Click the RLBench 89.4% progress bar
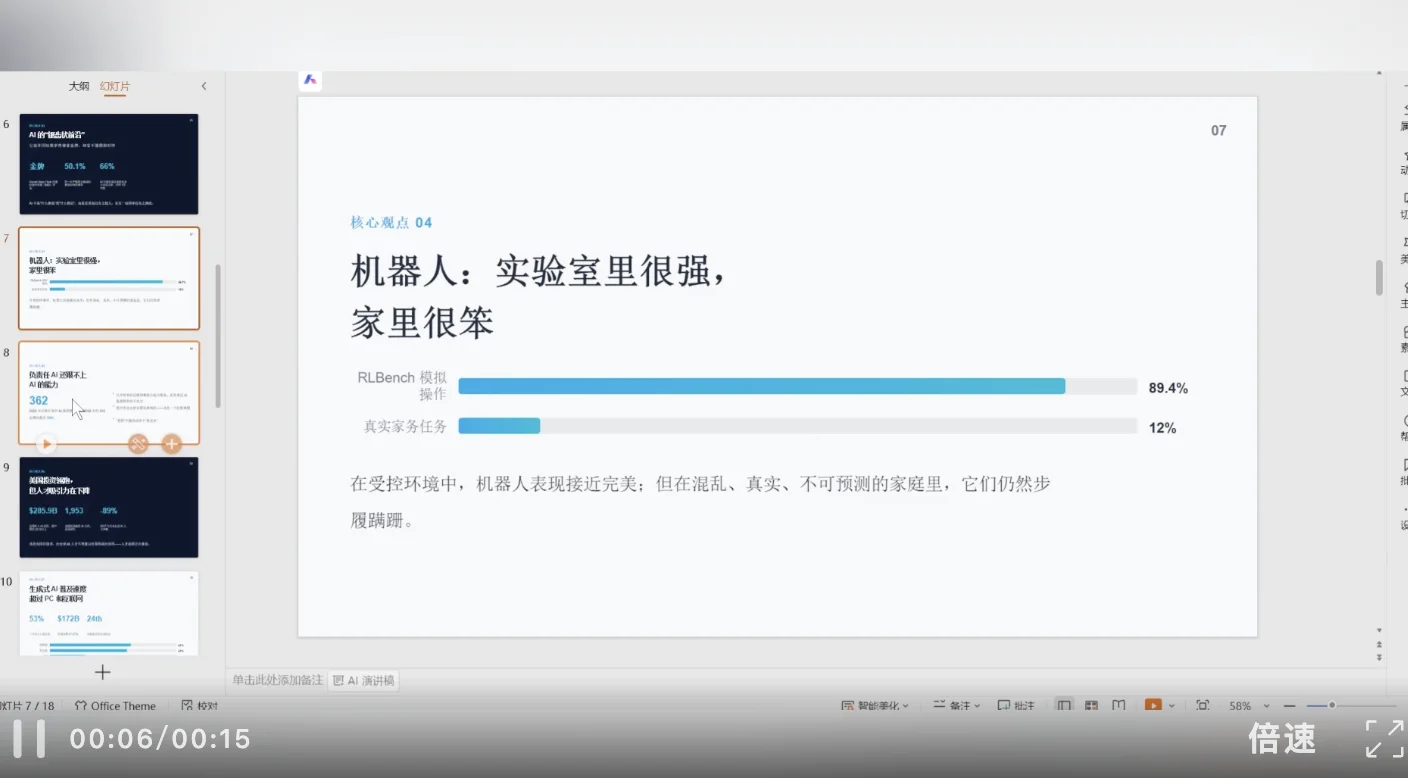Image resolution: width=1408 pixels, height=778 pixels. (798, 386)
